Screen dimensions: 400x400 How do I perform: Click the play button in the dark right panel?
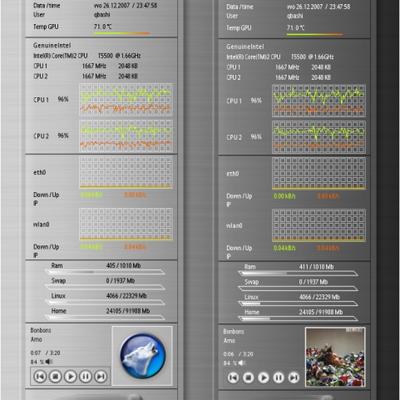[x=263, y=378]
